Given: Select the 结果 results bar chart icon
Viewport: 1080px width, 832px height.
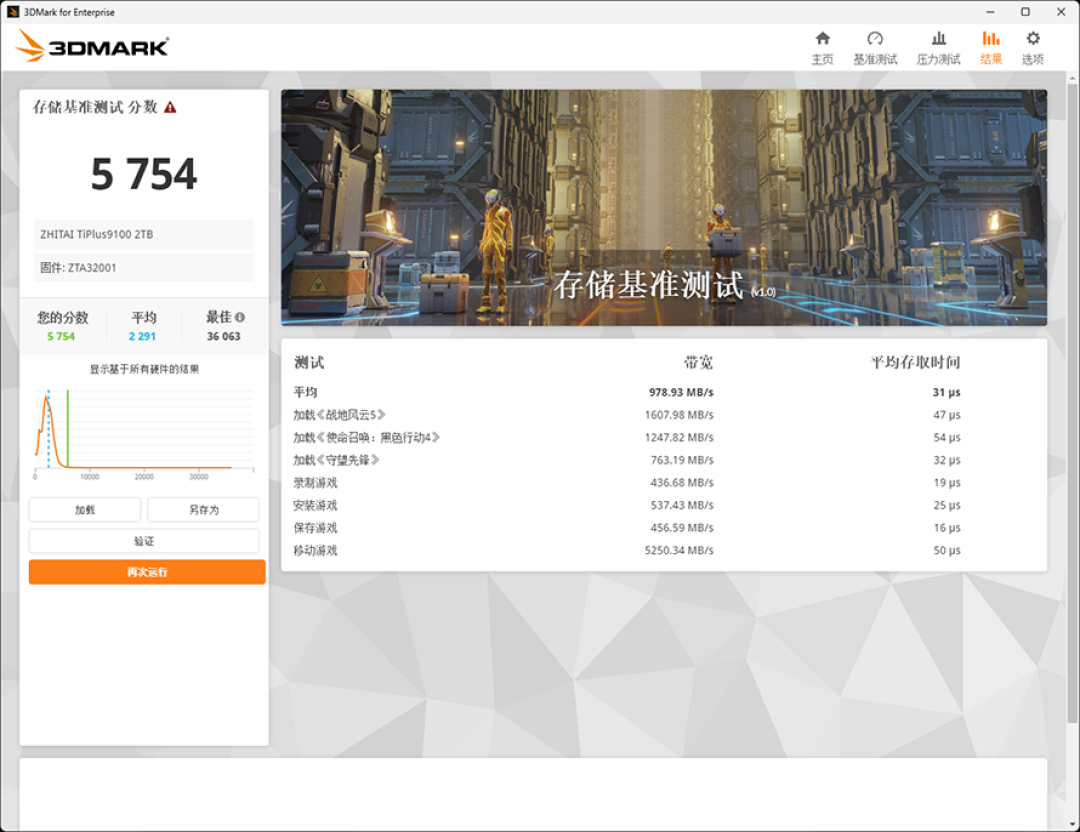Looking at the screenshot, I should 990,39.
